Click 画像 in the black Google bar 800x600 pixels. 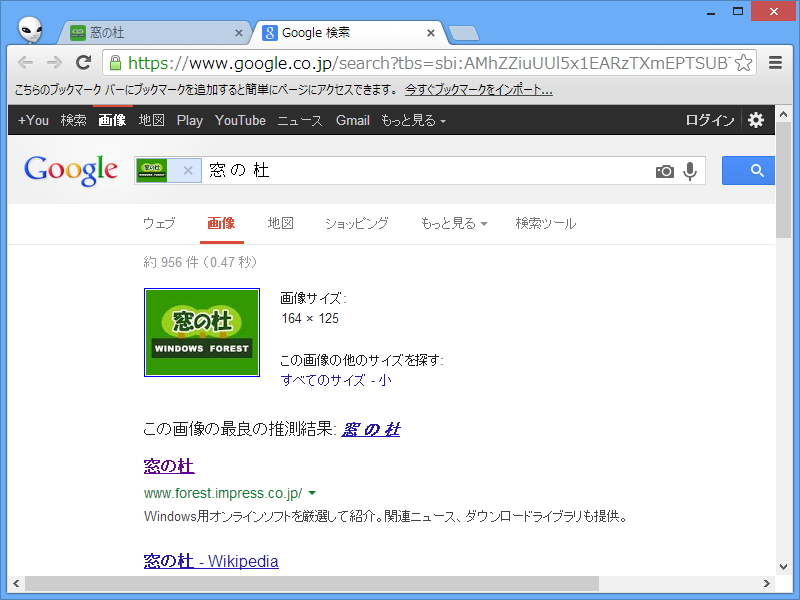pos(112,120)
